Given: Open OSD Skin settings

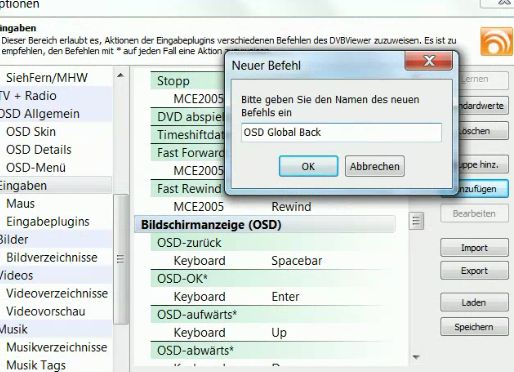Looking at the screenshot, I should click(31, 132).
